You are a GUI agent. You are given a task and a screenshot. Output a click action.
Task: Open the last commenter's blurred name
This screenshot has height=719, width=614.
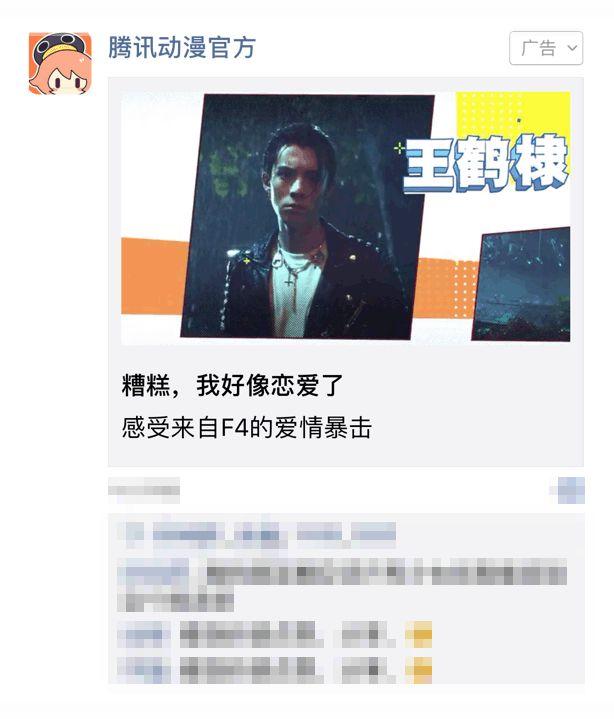click(x=143, y=670)
